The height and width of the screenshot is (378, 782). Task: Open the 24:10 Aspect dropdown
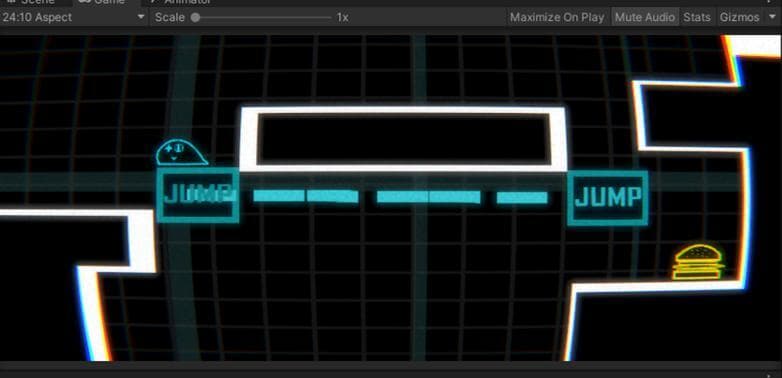(x=73, y=17)
